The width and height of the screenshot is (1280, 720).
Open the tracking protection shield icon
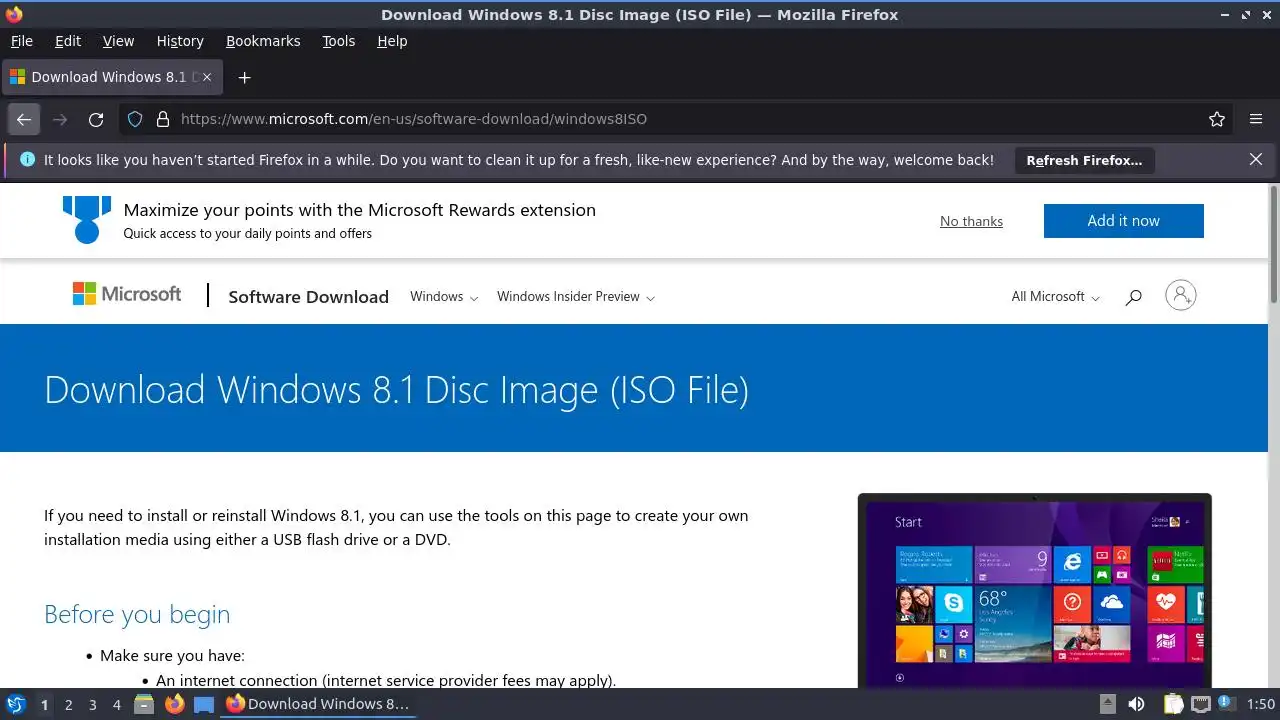(x=136, y=119)
